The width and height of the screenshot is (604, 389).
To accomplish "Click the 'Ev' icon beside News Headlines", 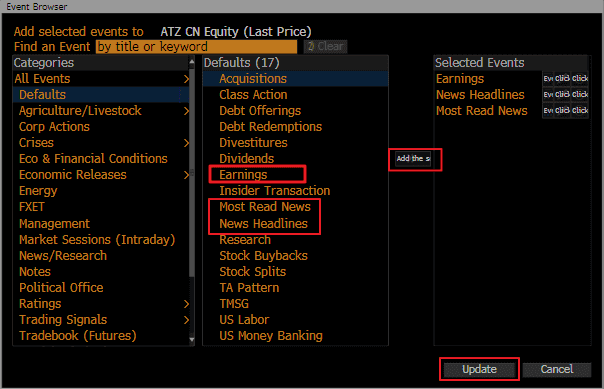I will (x=548, y=95).
